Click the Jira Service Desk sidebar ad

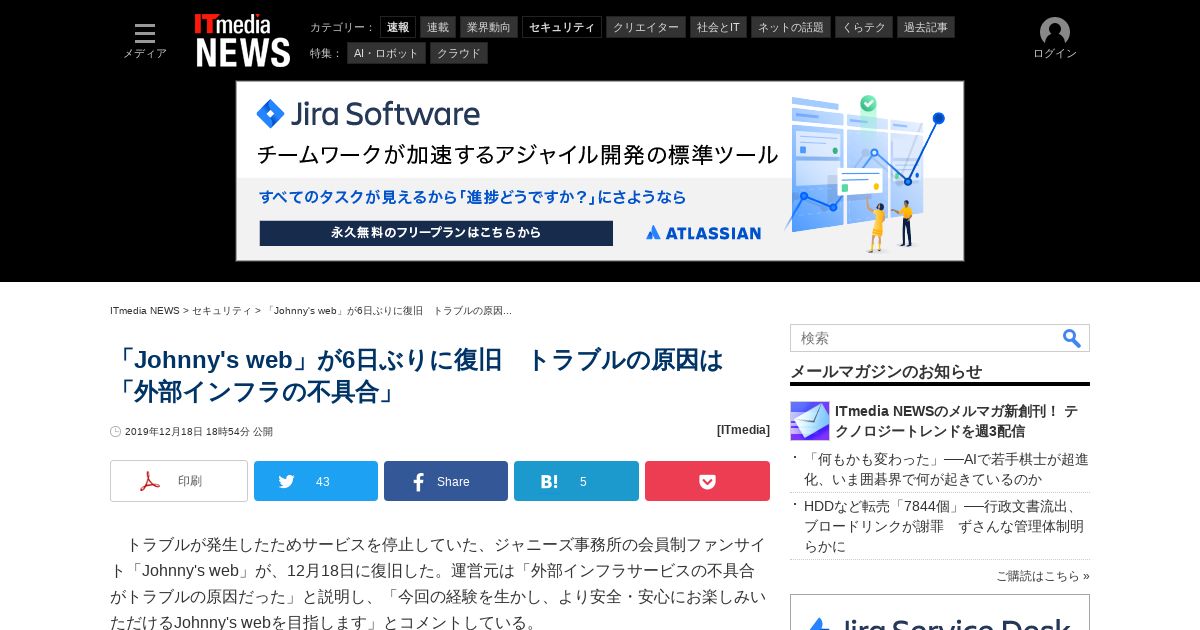940,612
